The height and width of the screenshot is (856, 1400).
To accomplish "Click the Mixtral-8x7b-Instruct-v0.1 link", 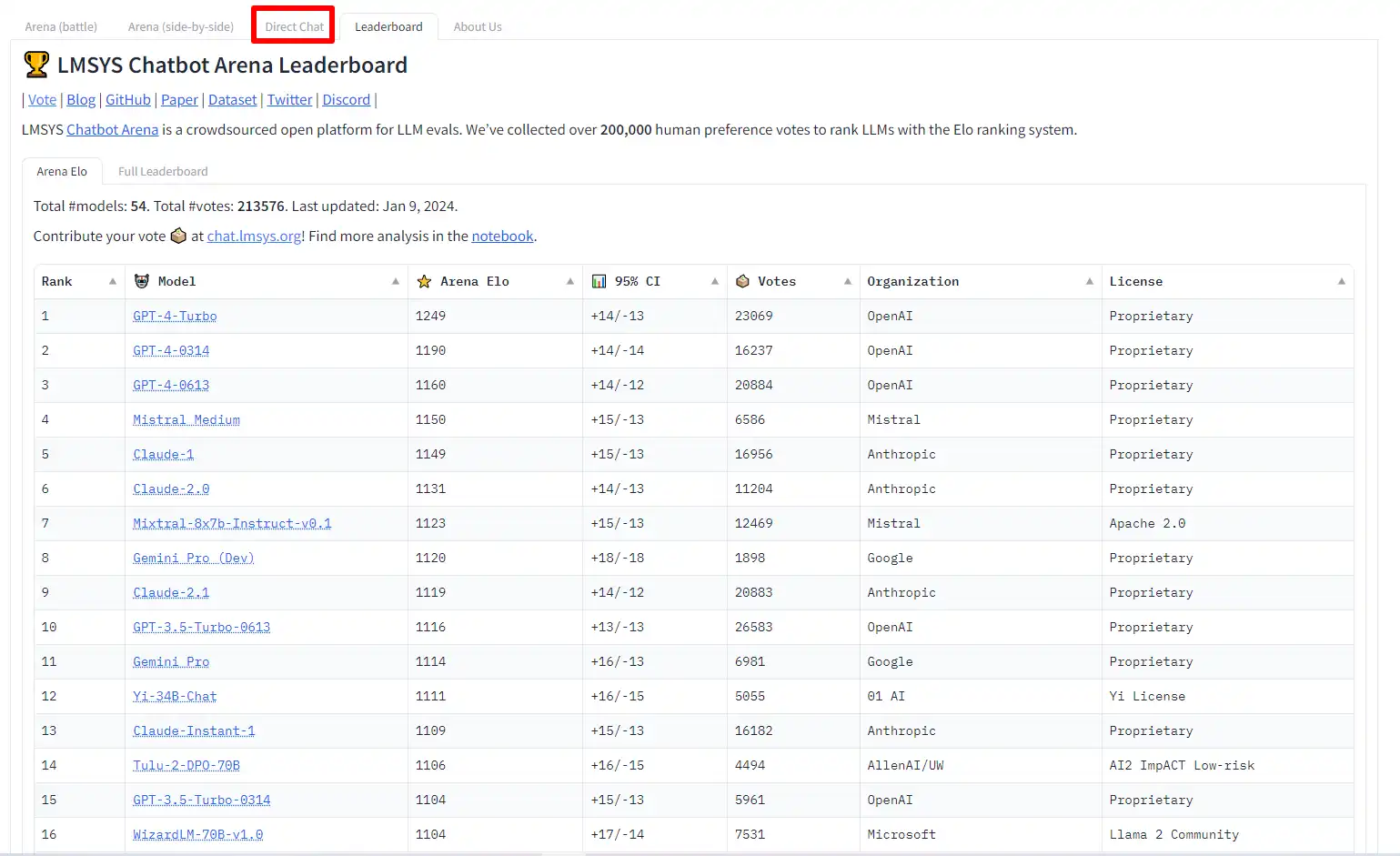I will pyautogui.click(x=232, y=523).
